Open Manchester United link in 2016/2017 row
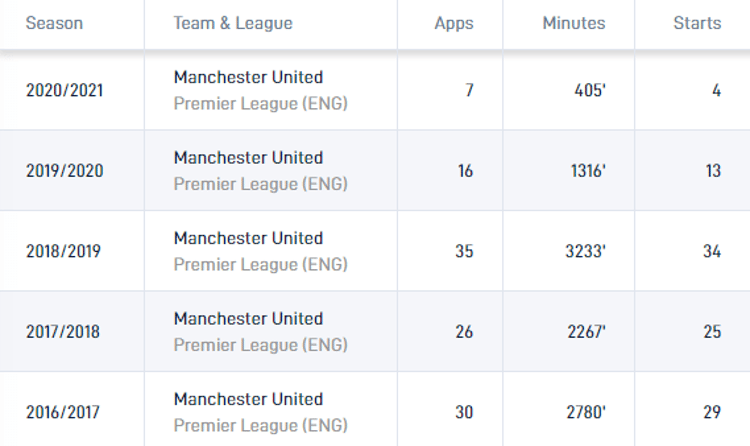Screen dimensions: 750x446 248,399
